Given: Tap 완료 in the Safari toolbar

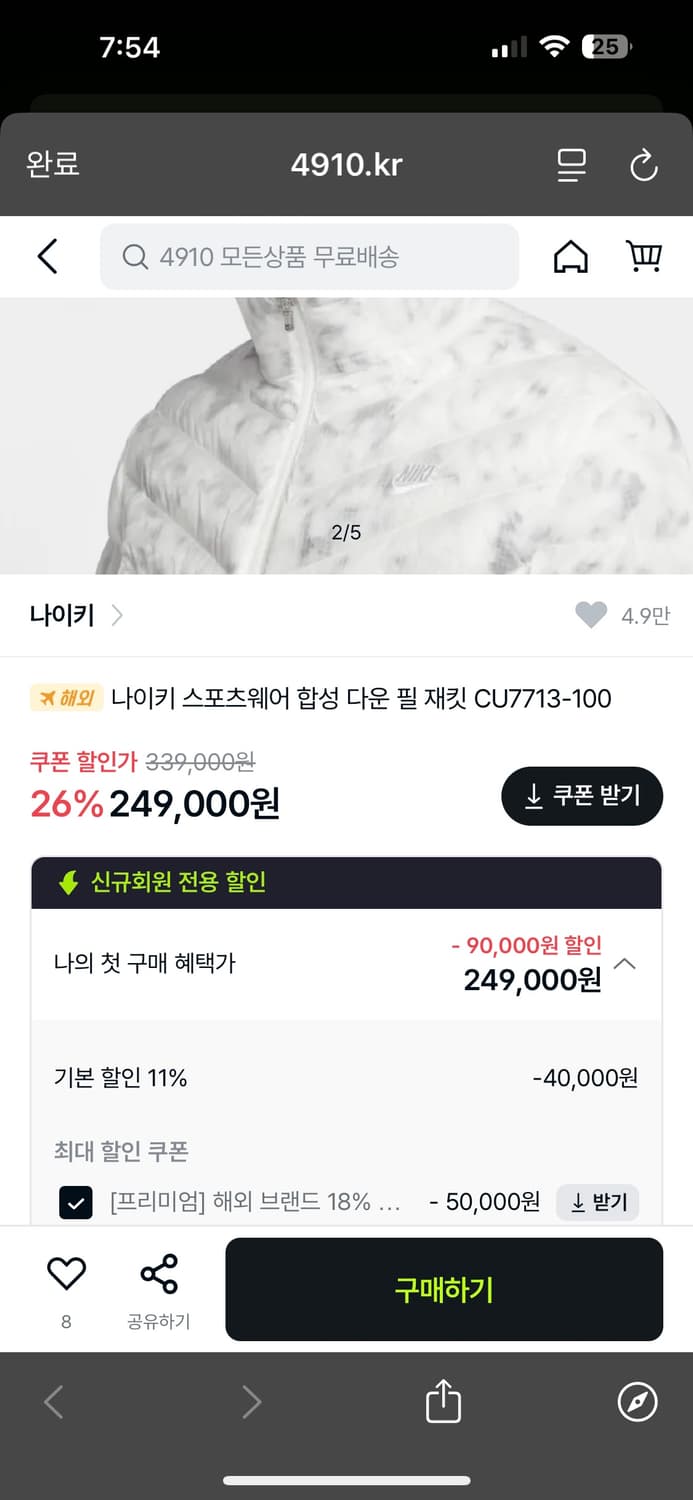Looking at the screenshot, I should click(x=51, y=166).
